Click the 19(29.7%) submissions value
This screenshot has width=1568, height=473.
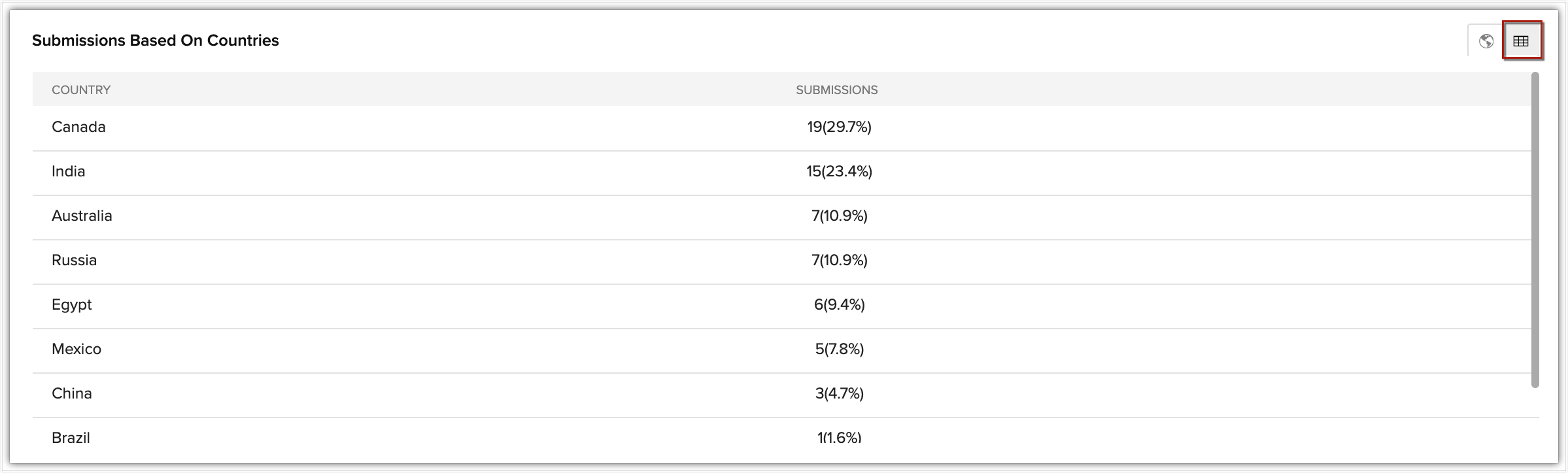(839, 127)
